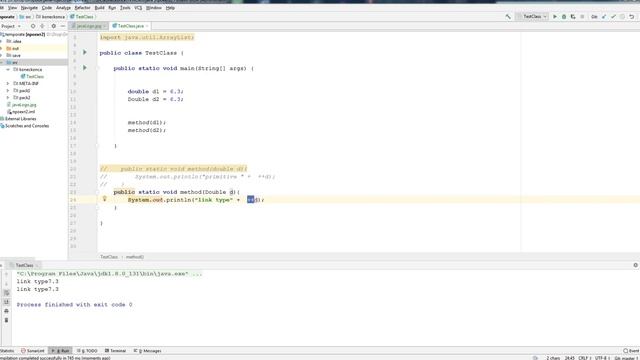
Task: Click the collapse all icon in Project panel
Action: [42, 26]
